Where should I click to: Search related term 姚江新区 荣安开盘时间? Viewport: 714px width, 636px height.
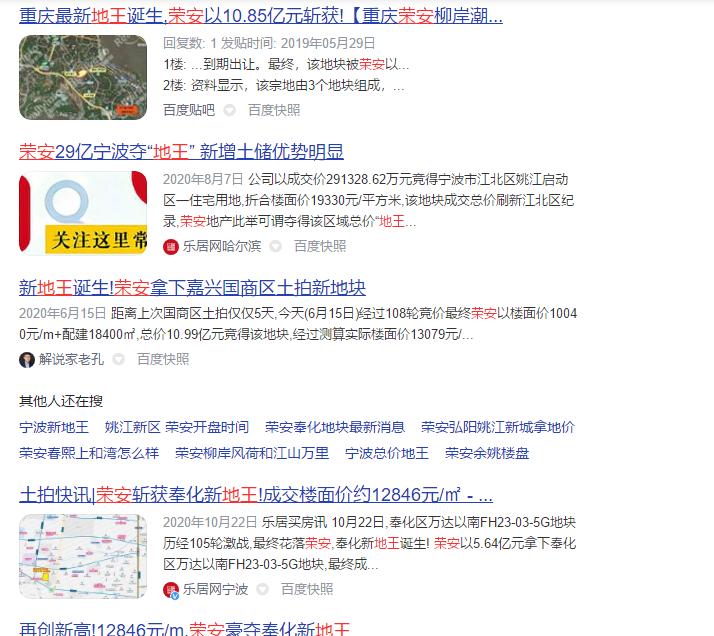[177, 427]
